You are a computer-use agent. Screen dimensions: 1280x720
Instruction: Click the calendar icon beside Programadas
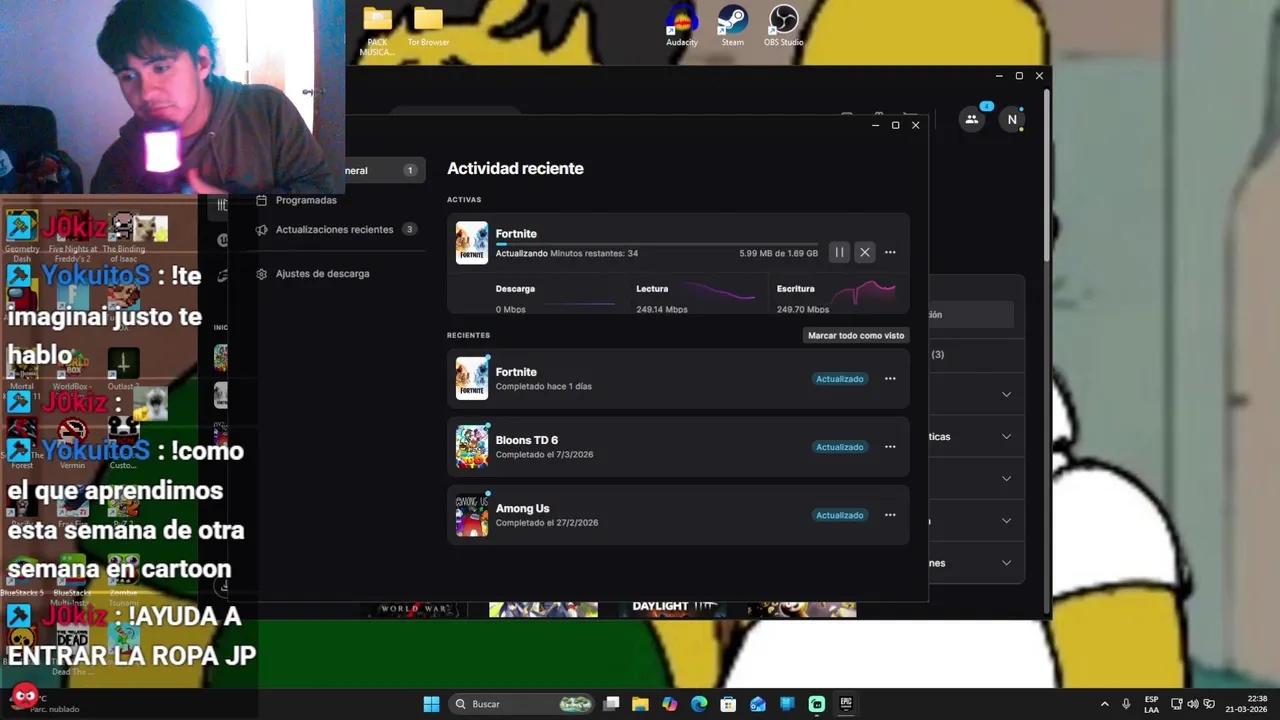[x=262, y=200]
